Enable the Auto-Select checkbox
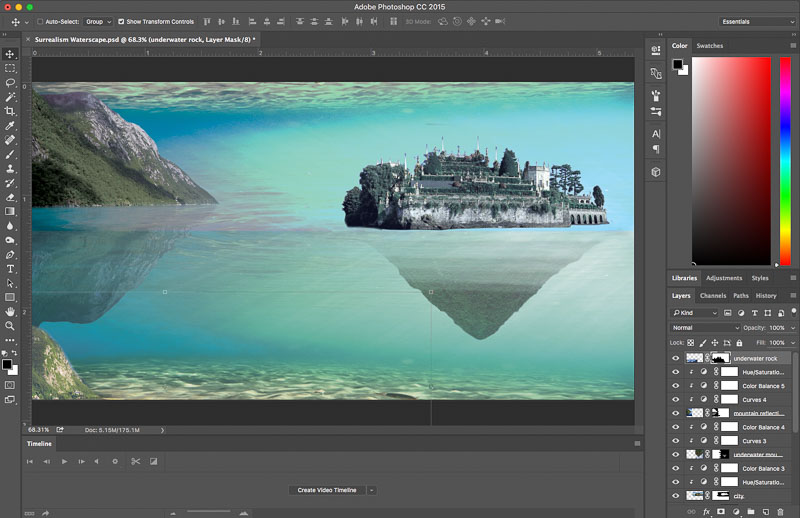800x518 pixels. (40, 22)
